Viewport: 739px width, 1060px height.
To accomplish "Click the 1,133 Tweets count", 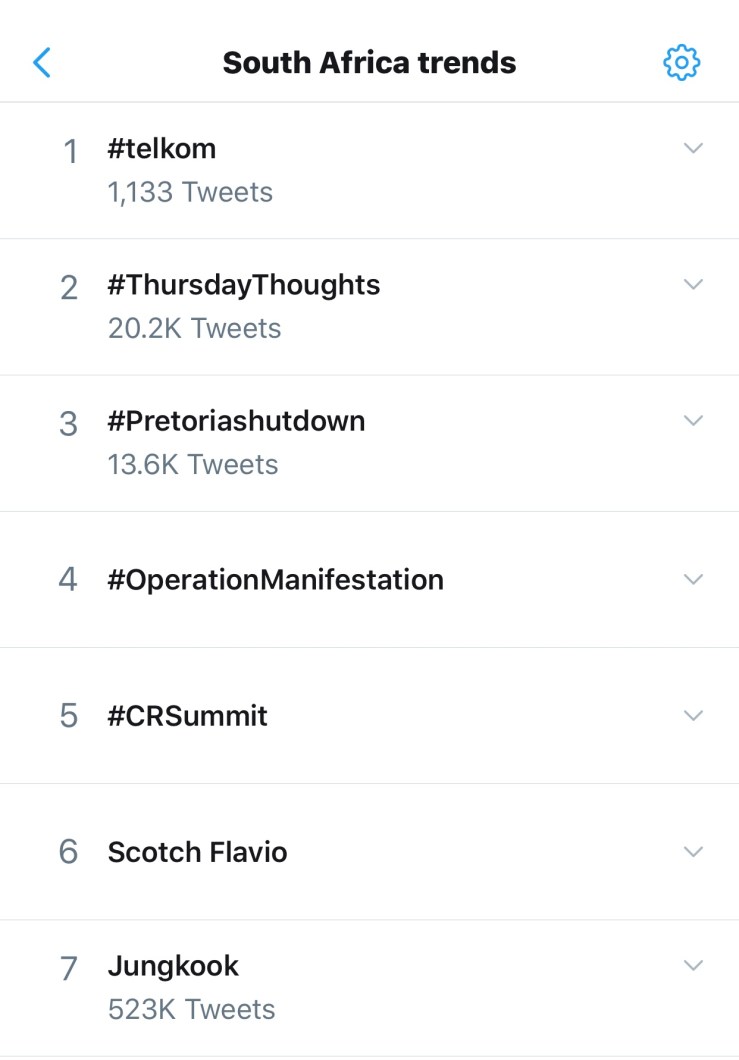I will click(190, 192).
